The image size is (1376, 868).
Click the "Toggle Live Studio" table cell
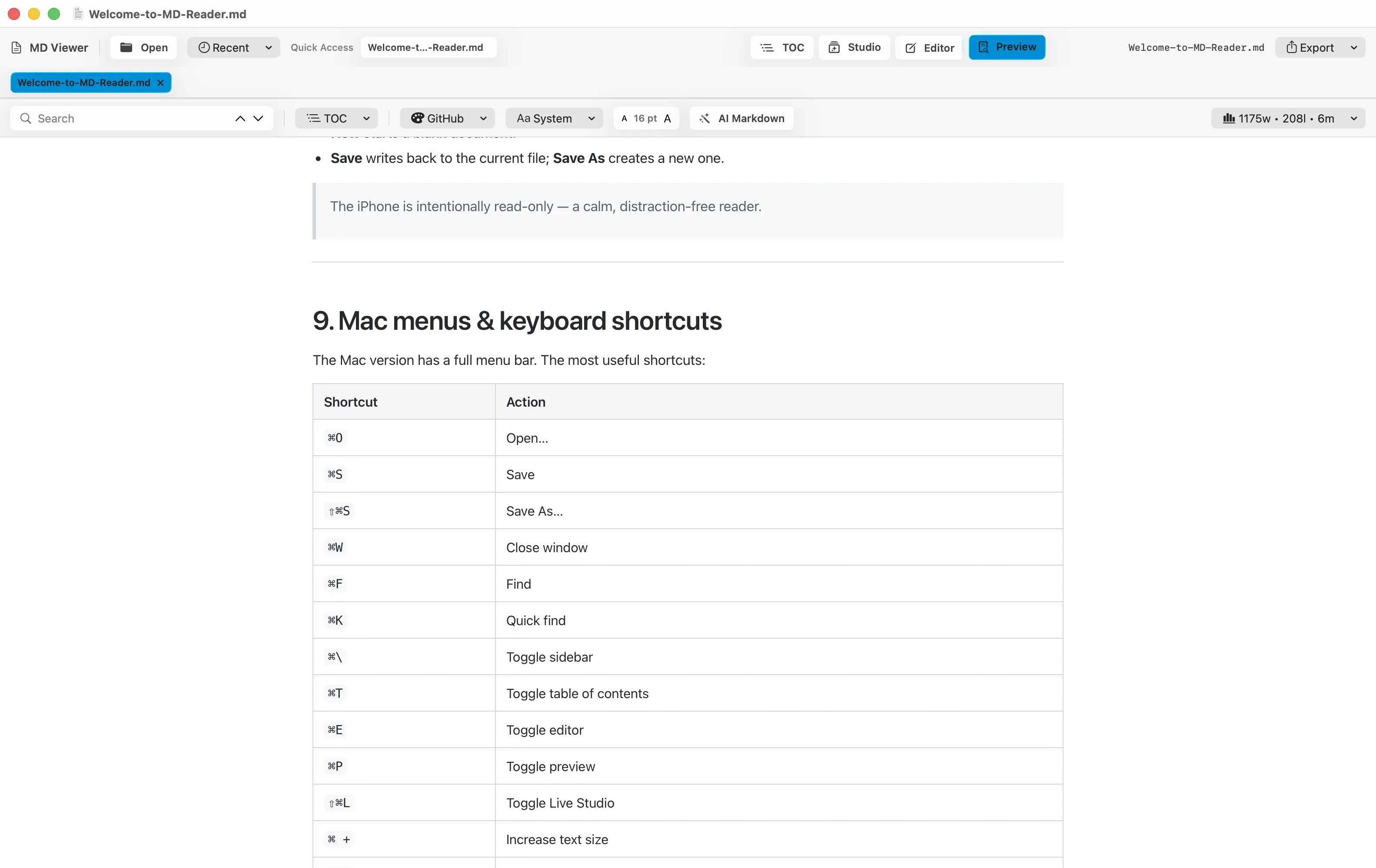[779, 802]
